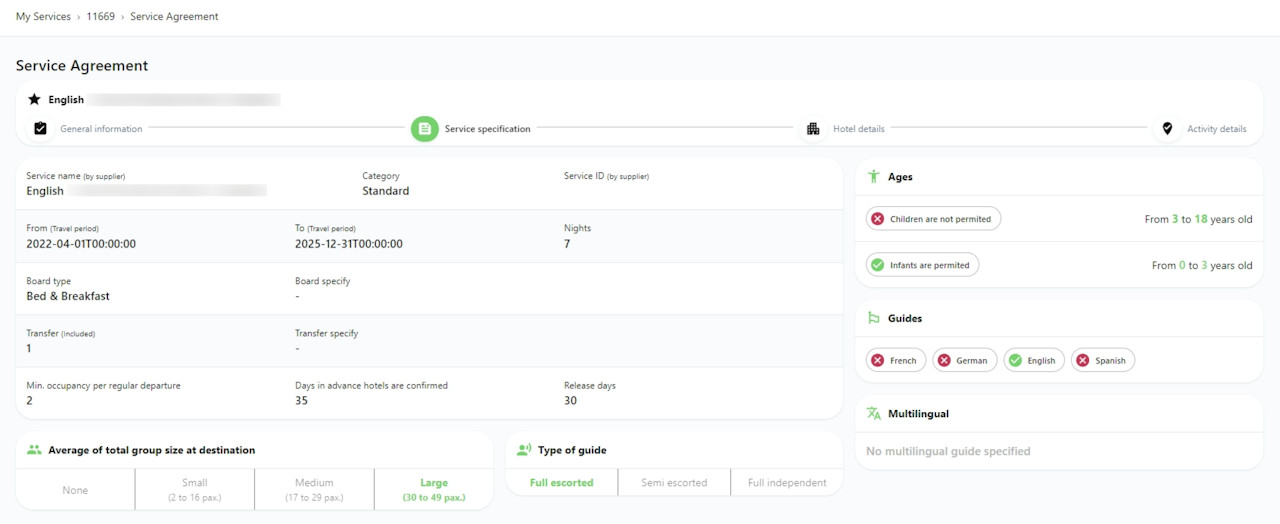Image resolution: width=1280 pixels, height=524 pixels.
Task: Open breadcrumb link 11669
Action: pos(100,17)
